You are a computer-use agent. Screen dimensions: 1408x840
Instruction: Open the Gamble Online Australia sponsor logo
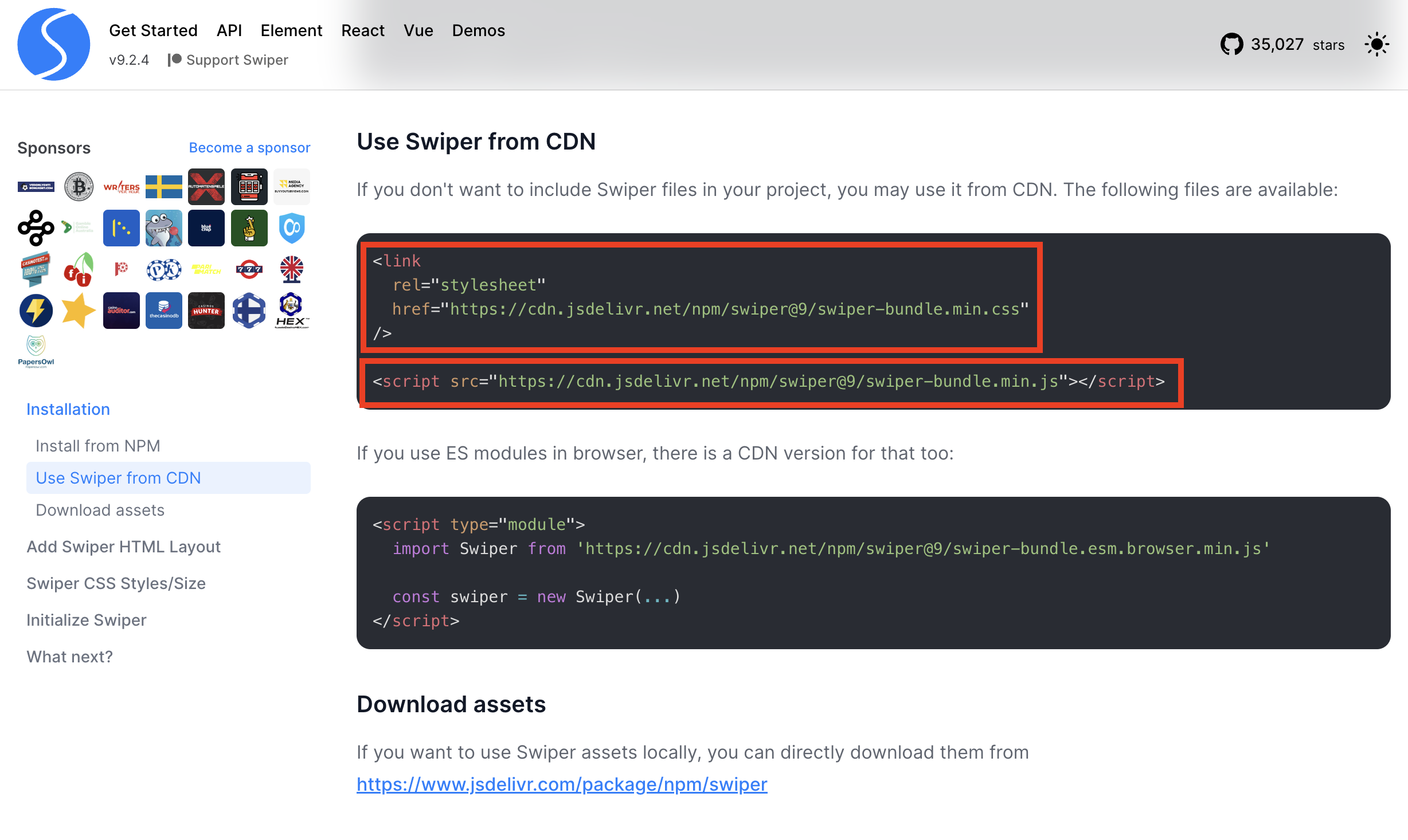pyautogui.click(x=79, y=228)
